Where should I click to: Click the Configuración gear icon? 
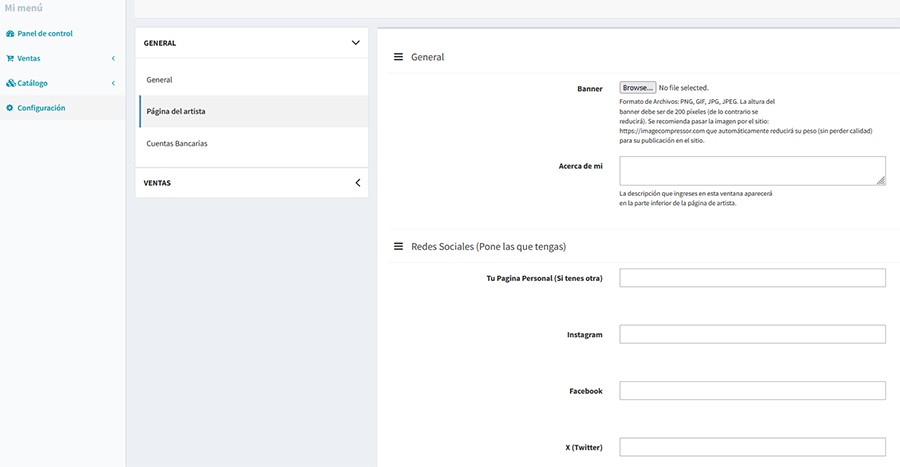pos(10,108)
